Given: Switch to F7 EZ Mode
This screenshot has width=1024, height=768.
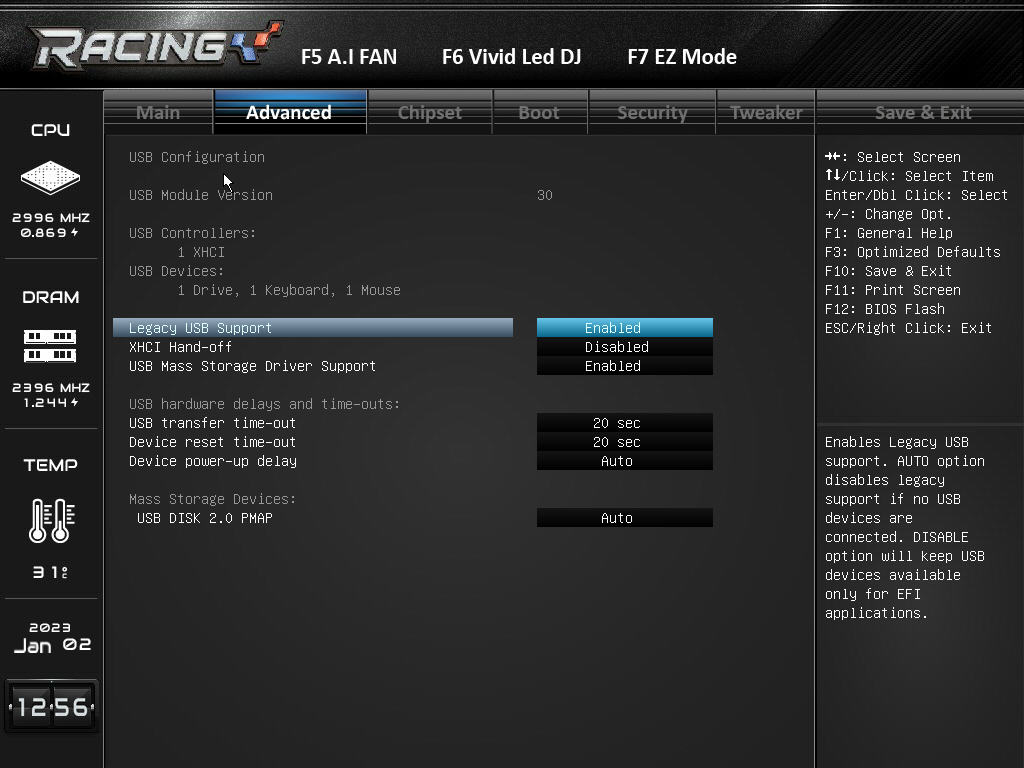Looking at the screenshot, I should pos(682,57).
